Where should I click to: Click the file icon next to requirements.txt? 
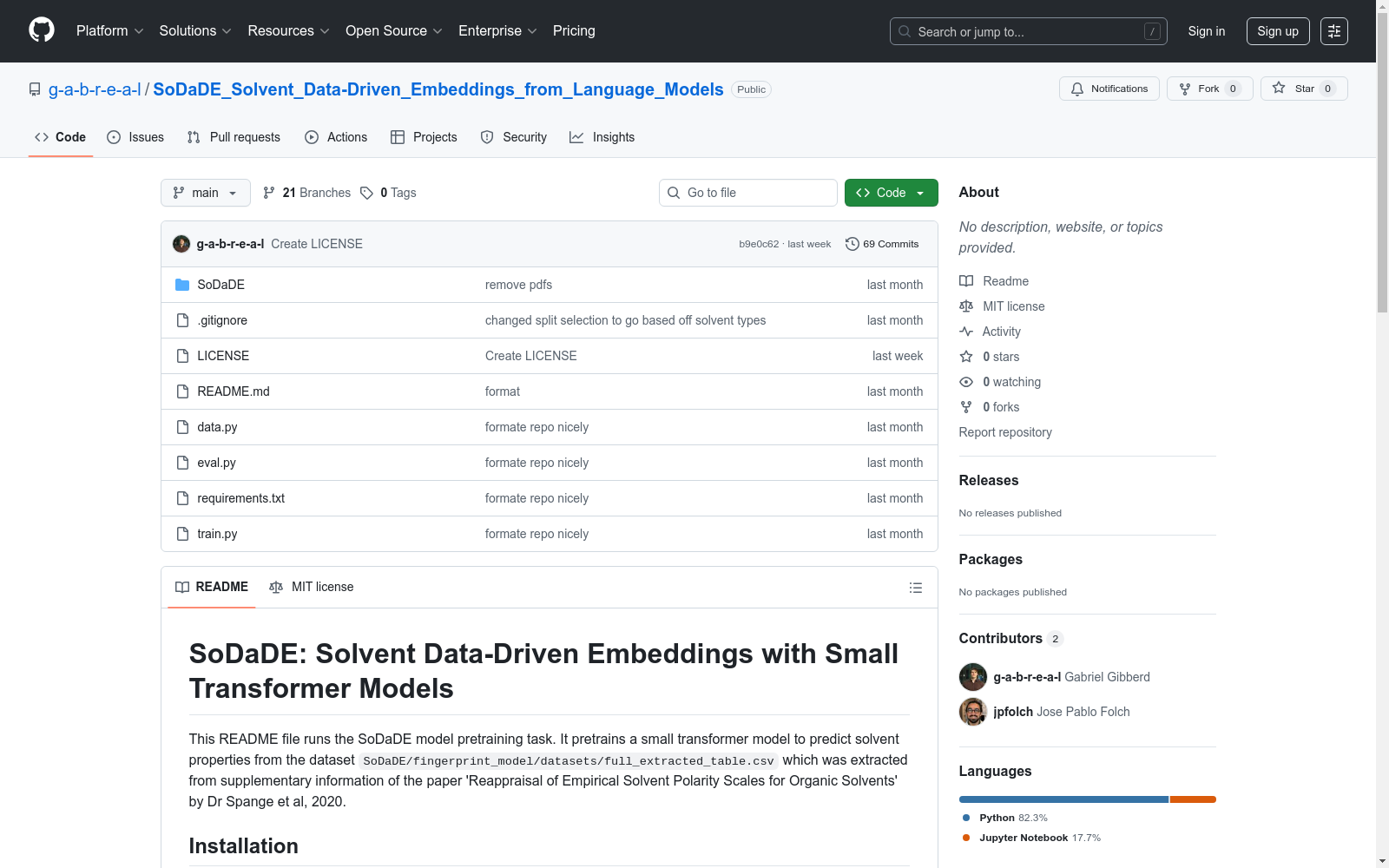(x=182, y=498)
